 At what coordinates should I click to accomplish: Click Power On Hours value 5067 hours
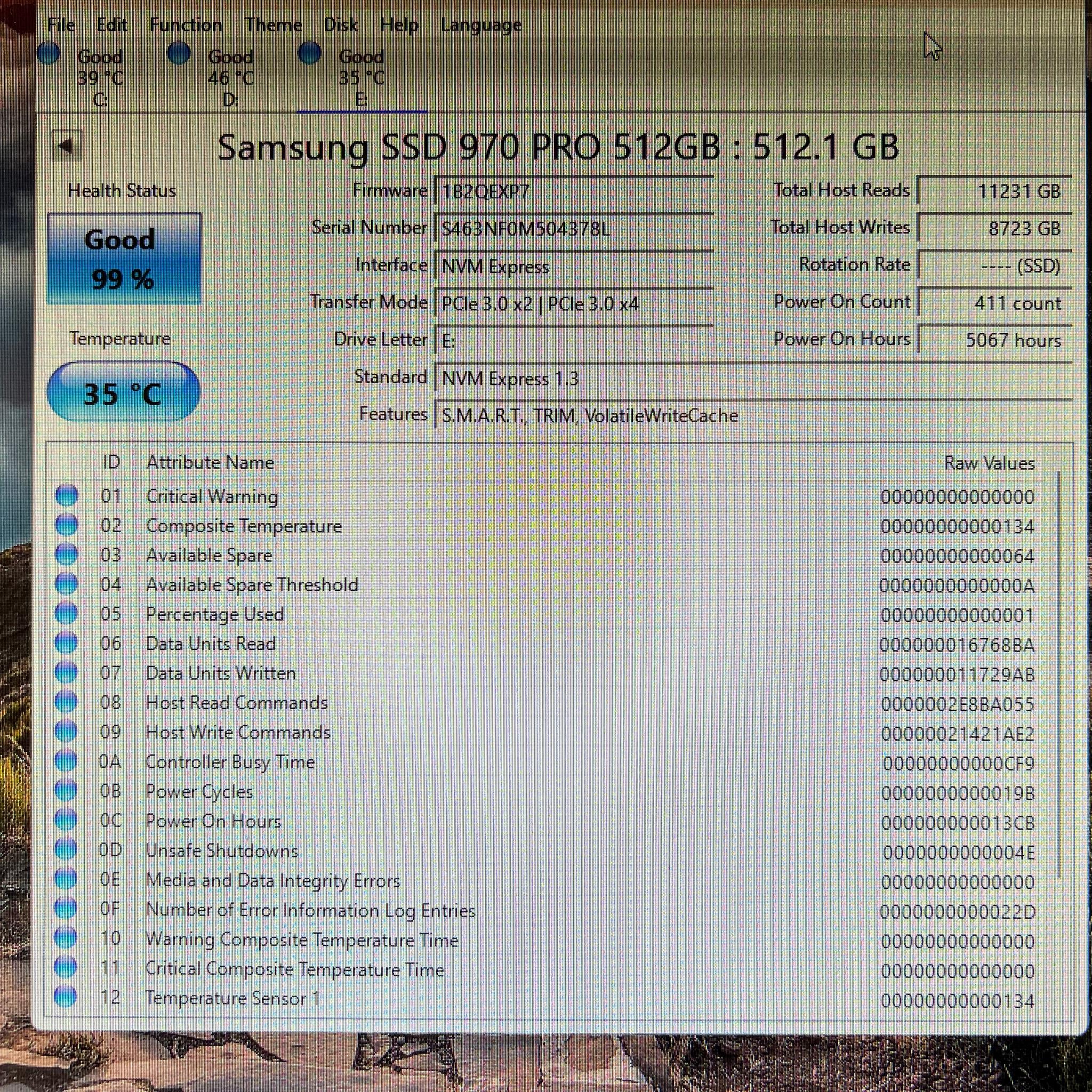pos(994,340)
